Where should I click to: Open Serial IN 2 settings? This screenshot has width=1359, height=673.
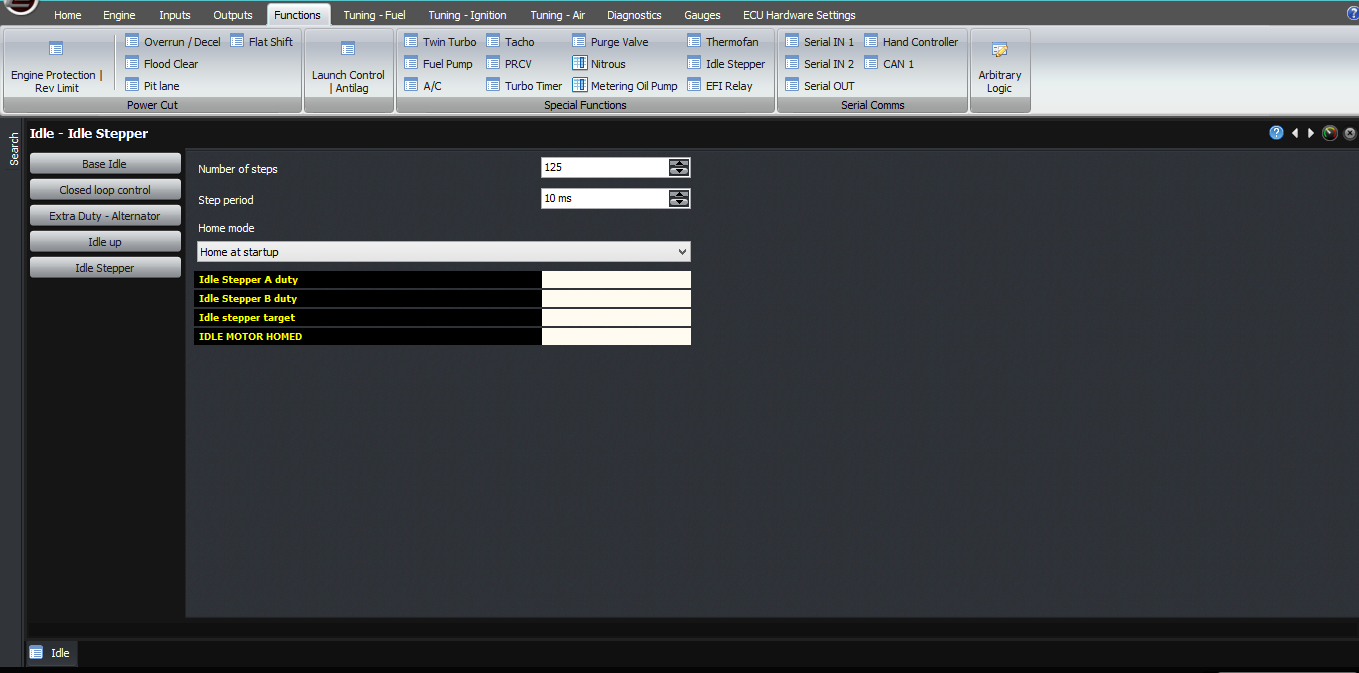click(x=819, y=64)
